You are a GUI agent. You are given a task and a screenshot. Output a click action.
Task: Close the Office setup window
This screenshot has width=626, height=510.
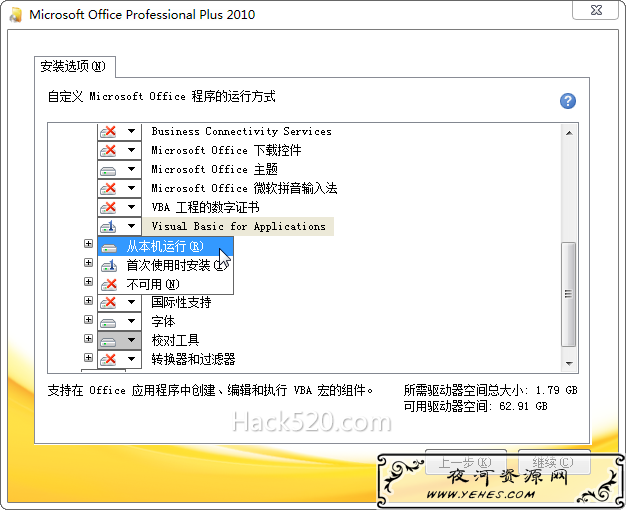click(x=596, y=10)
